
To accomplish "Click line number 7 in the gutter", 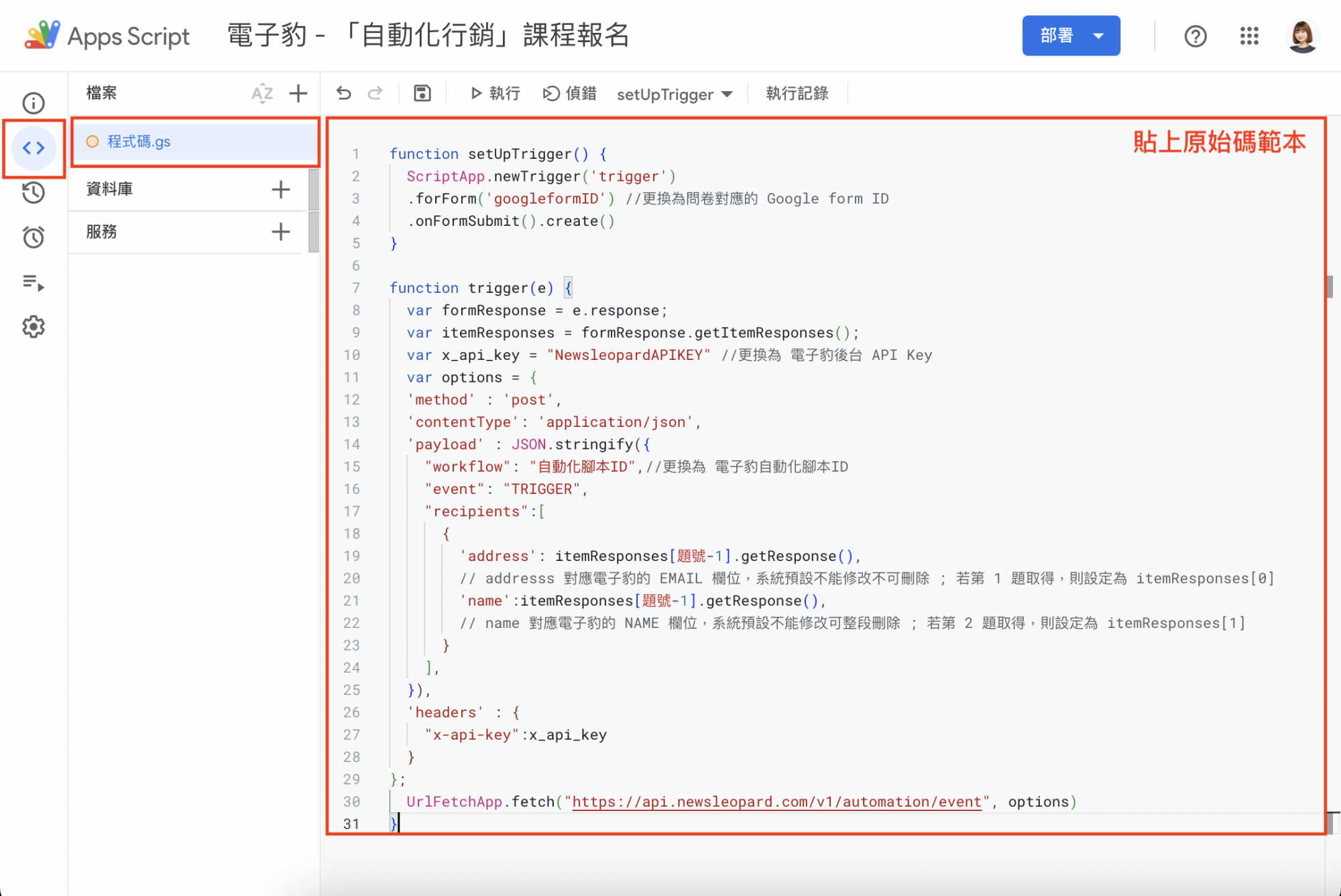I will [x=356, y=288].
